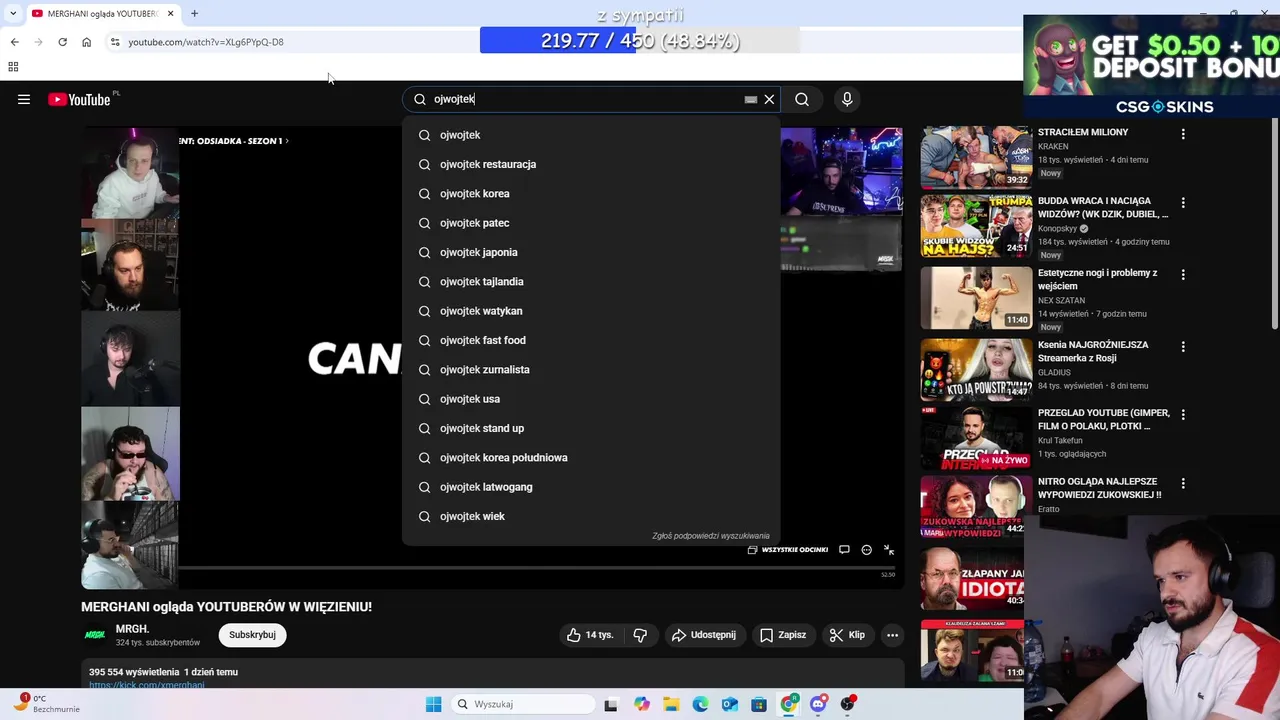Open the on-screen keyboard icon in search box

pos(751,99)
